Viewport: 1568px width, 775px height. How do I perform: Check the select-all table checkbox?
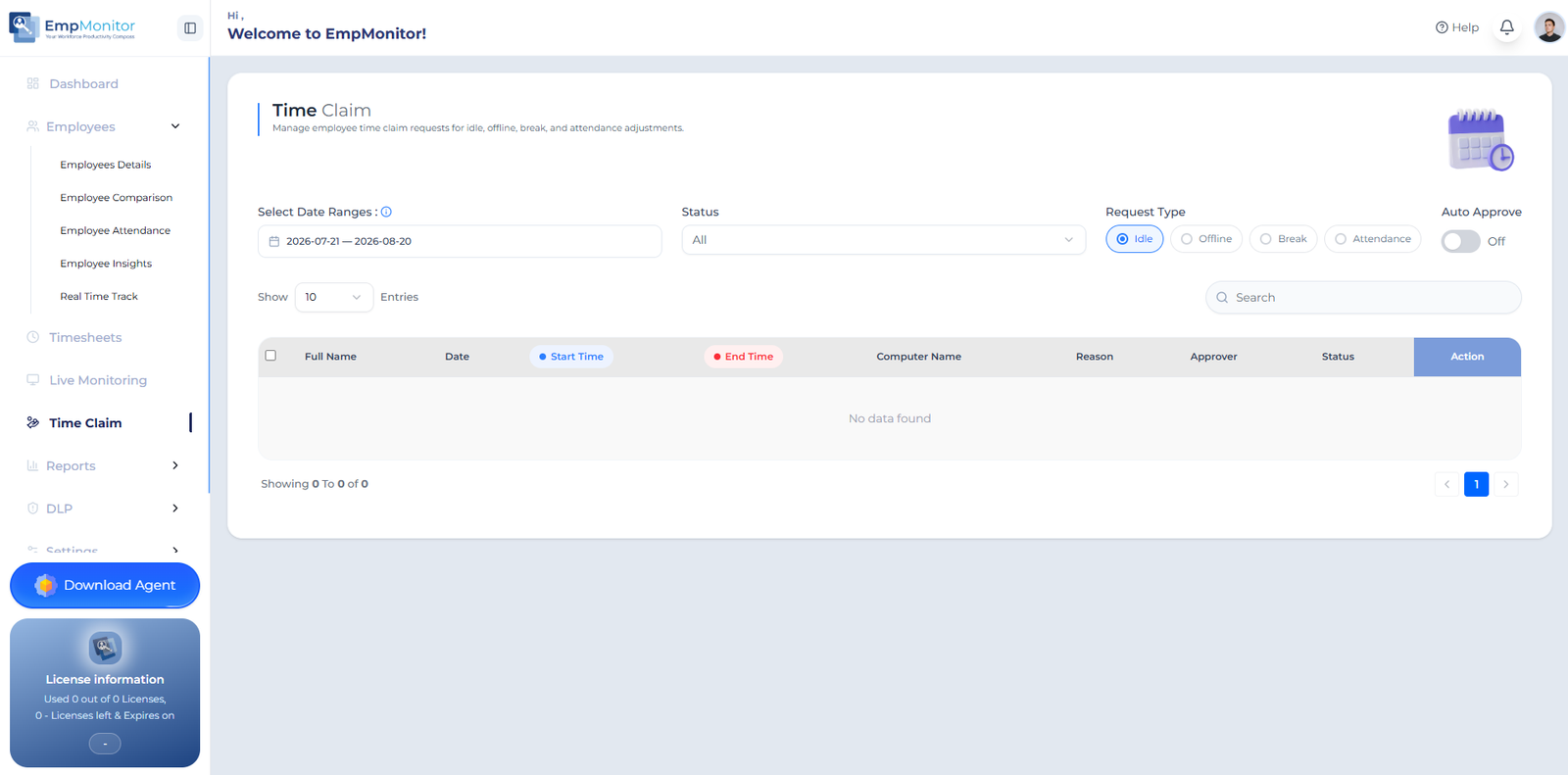(x=270, y=356)
